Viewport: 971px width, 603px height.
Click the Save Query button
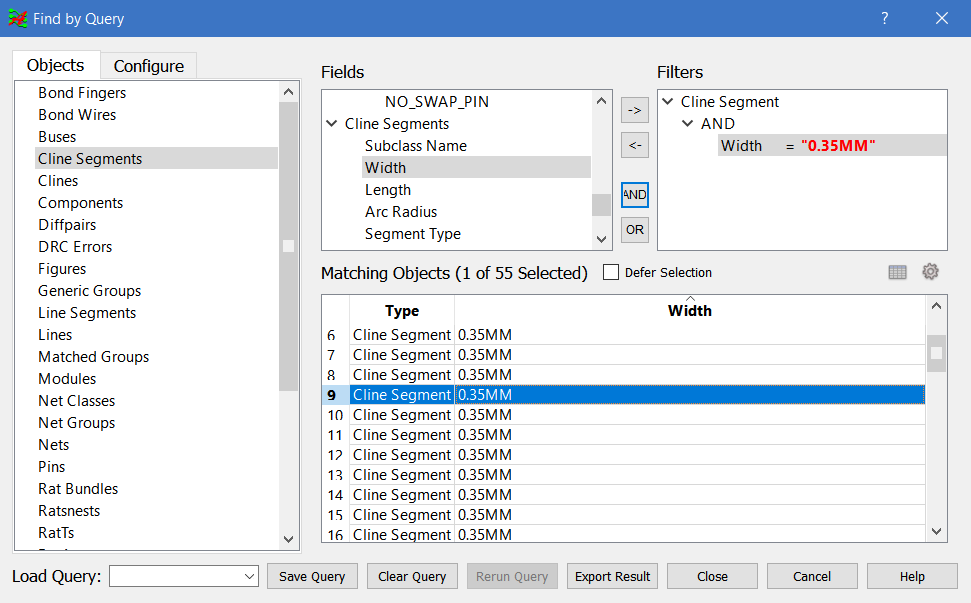tap(312, 576)
